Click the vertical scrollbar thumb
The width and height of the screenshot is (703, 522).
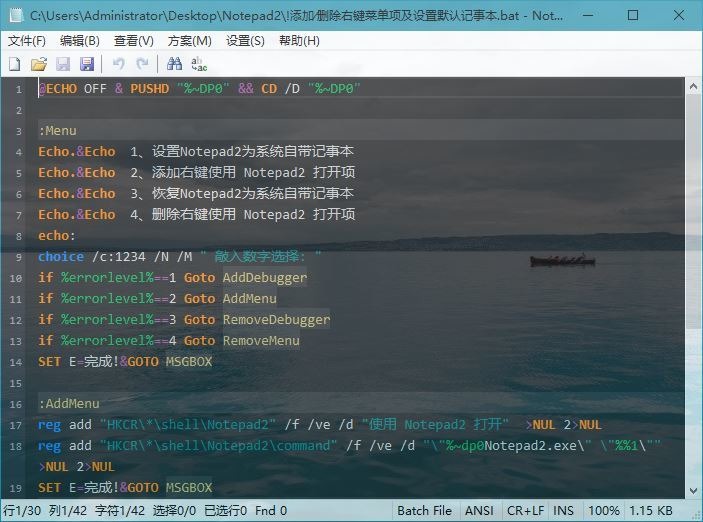click(693, 212)
